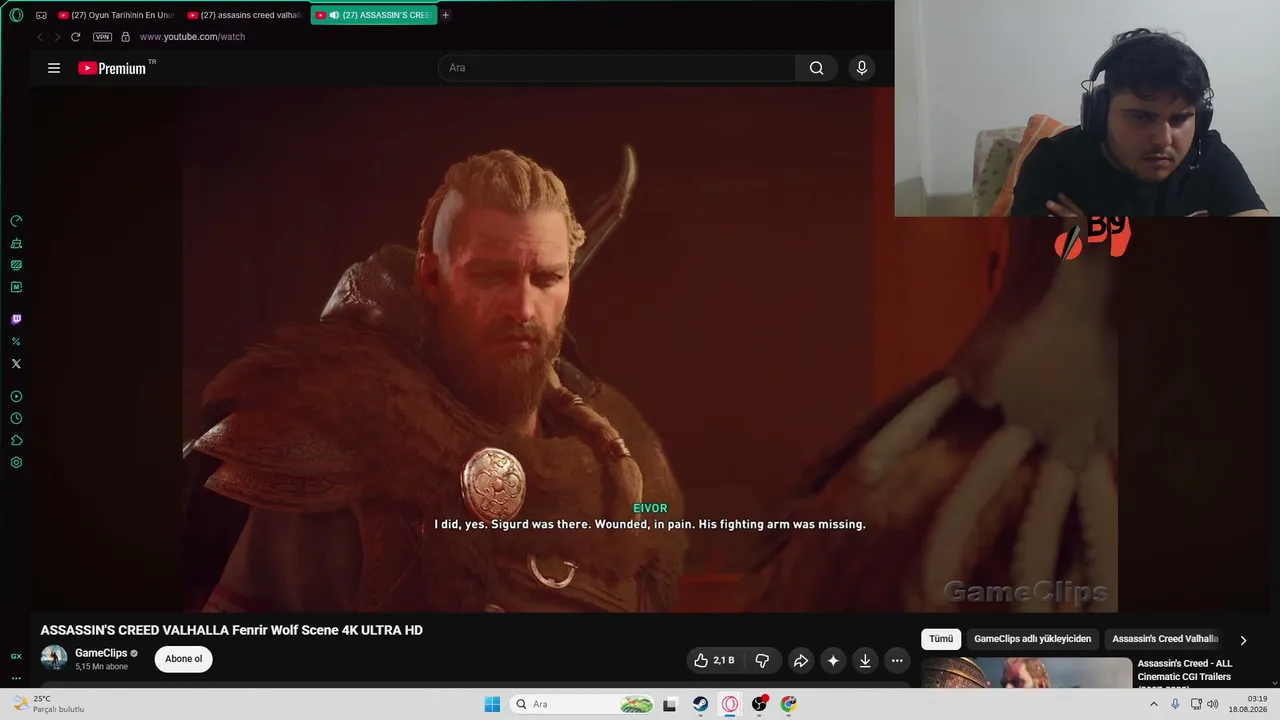1280x720 pixels.
Task: Open a new browser tab
Action: pos(446,15)
